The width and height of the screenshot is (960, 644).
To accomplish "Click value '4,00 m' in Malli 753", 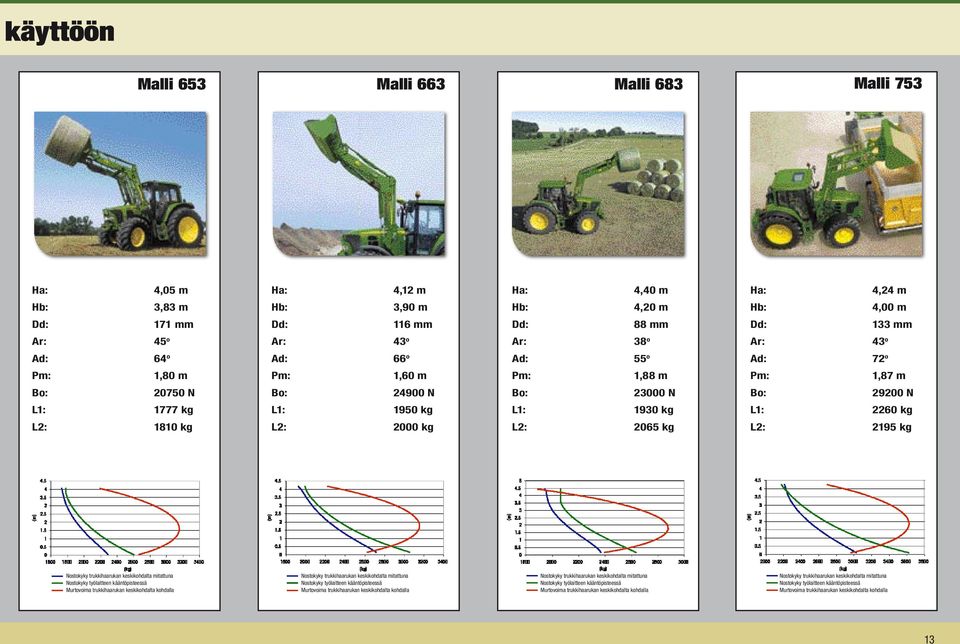I will (x=889, y=307).
